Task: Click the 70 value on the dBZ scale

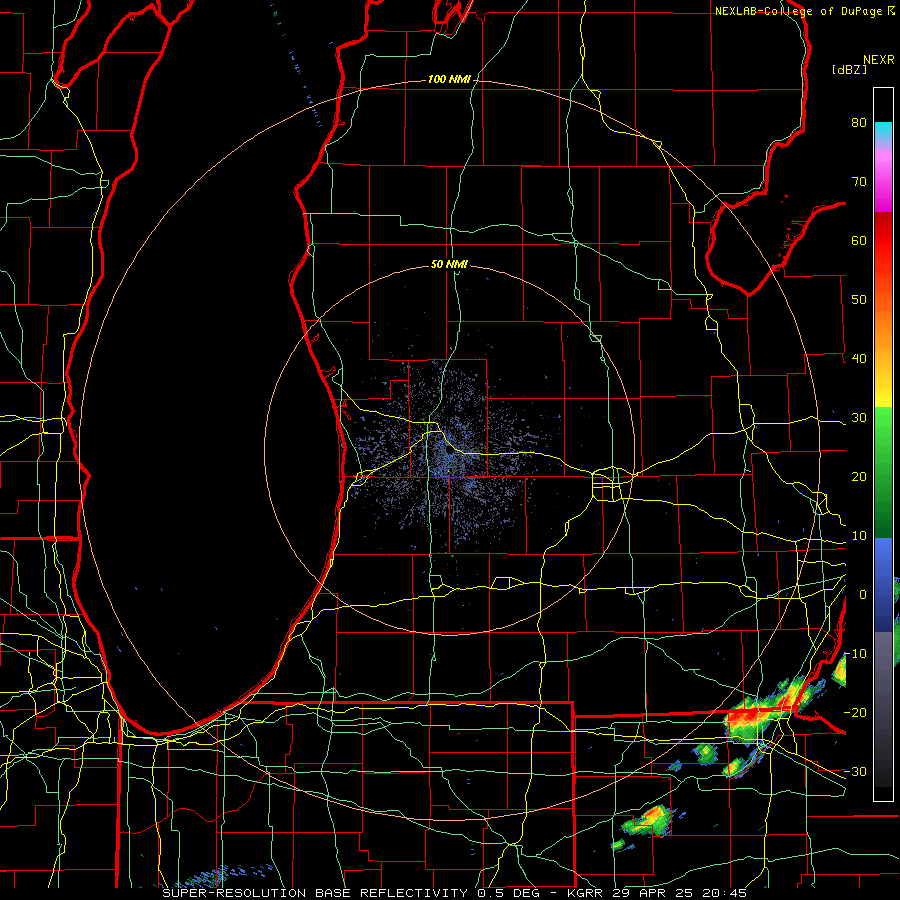Action: [859, 182]
